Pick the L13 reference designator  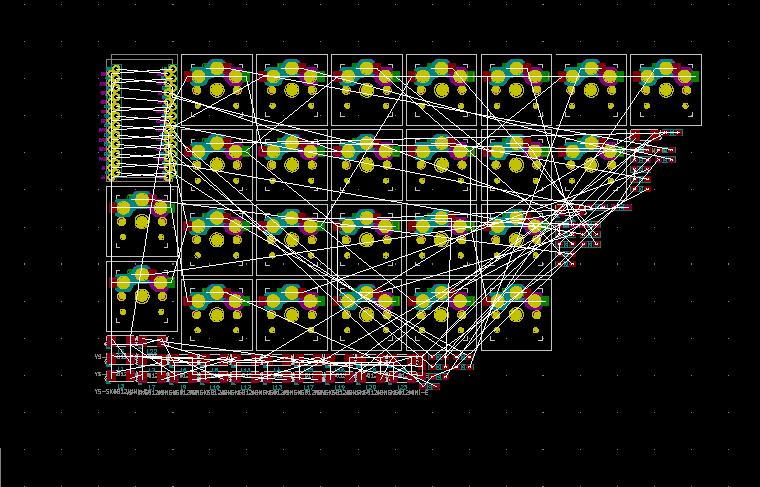coord(277,387)
